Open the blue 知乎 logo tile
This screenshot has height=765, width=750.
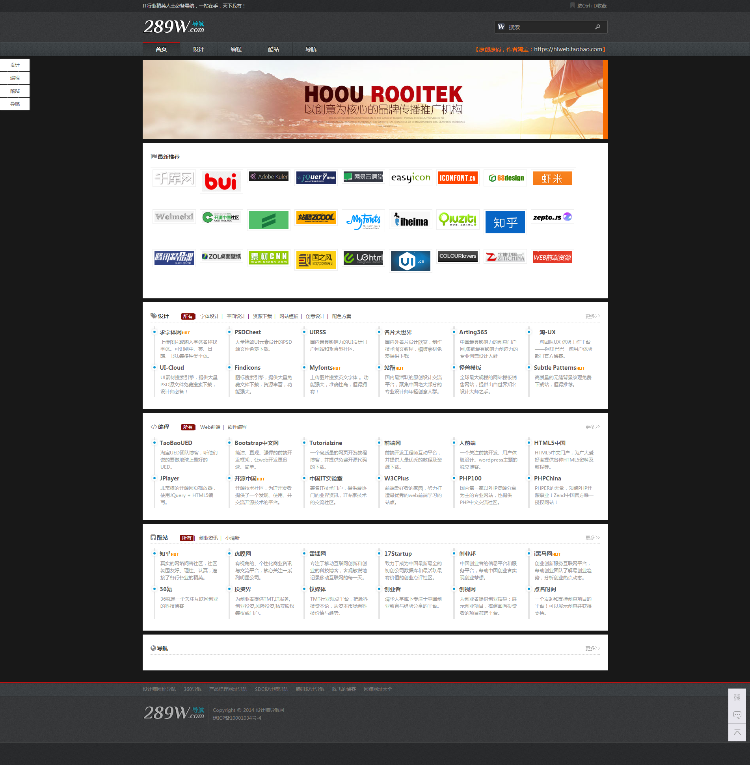point(505,222)
